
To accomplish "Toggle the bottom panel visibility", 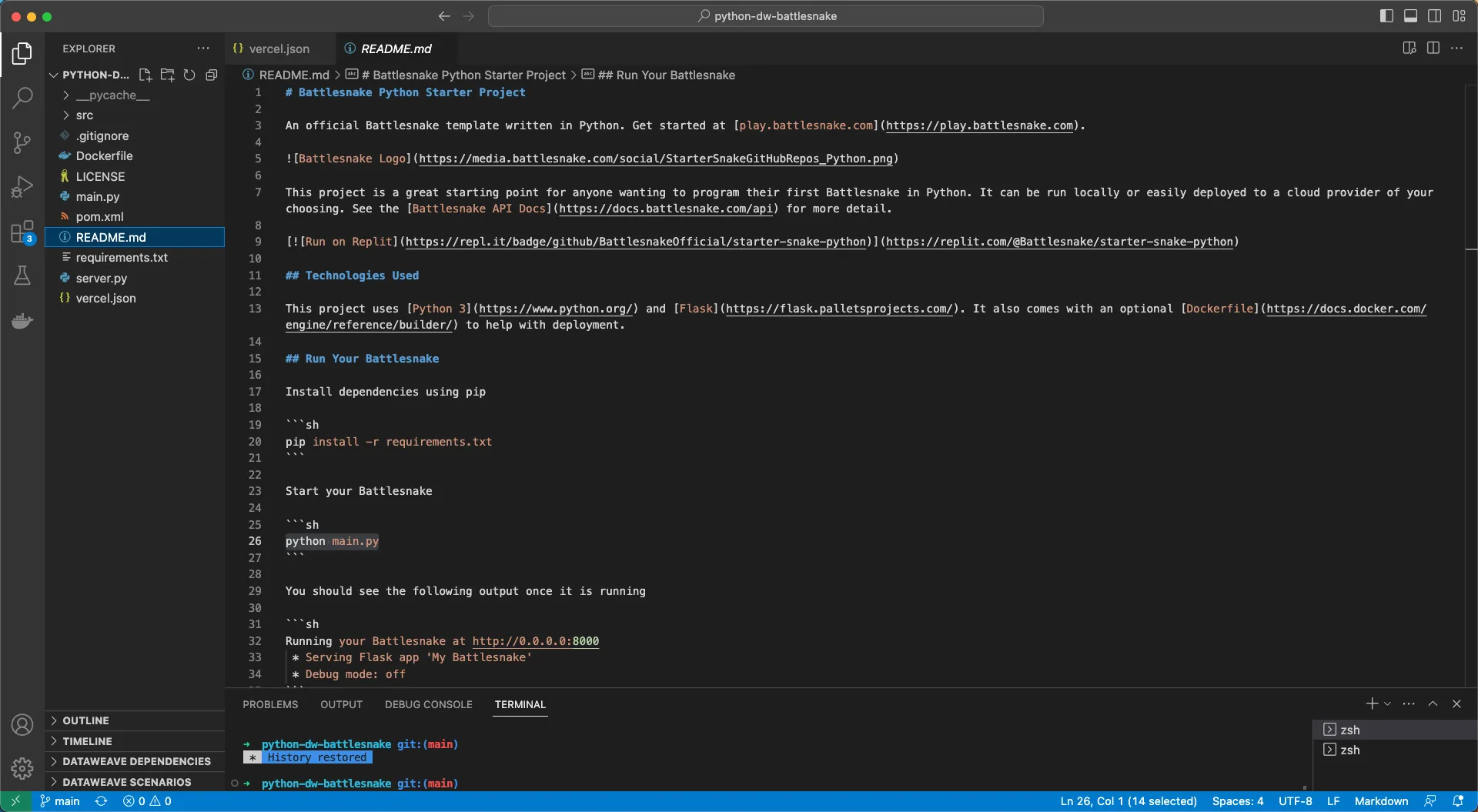I will [1411, 16].
